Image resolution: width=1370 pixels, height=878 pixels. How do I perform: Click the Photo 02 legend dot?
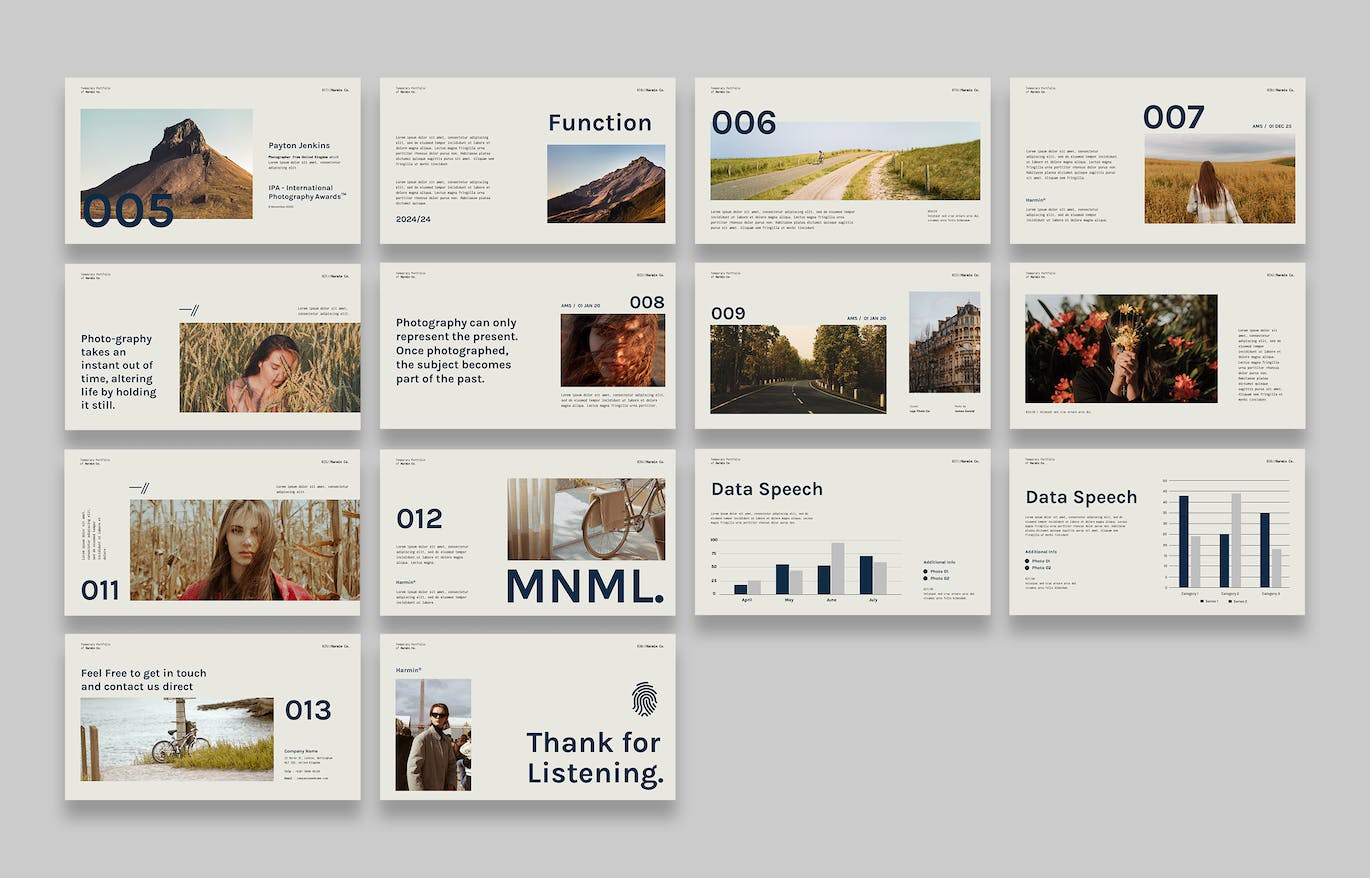coord(926,578)
